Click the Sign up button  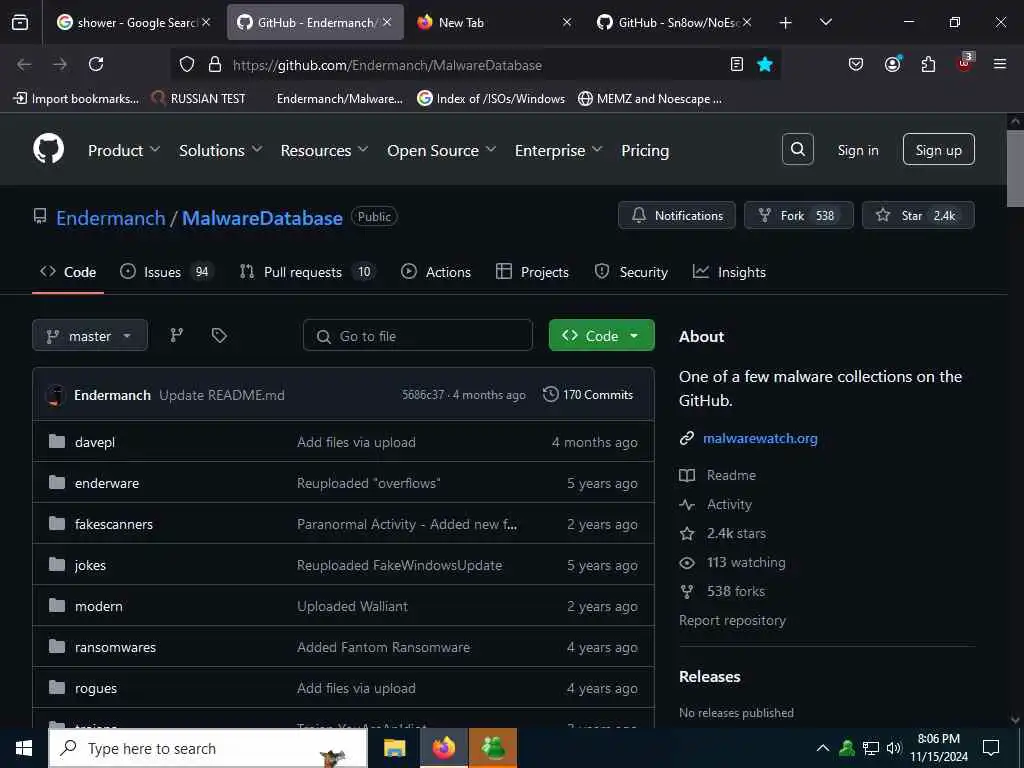coord(938,150)
